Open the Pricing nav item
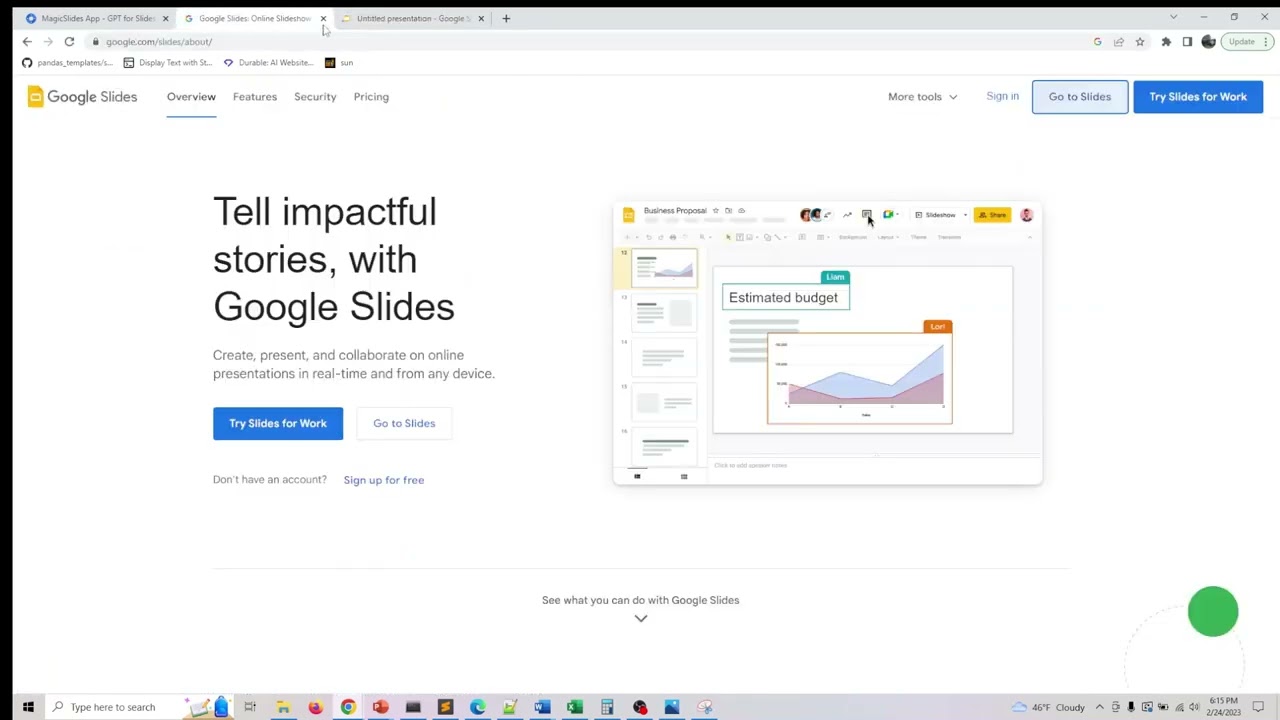Viewport: 1280px width, 720px height. pyautogui.click(x=371, y=97)
